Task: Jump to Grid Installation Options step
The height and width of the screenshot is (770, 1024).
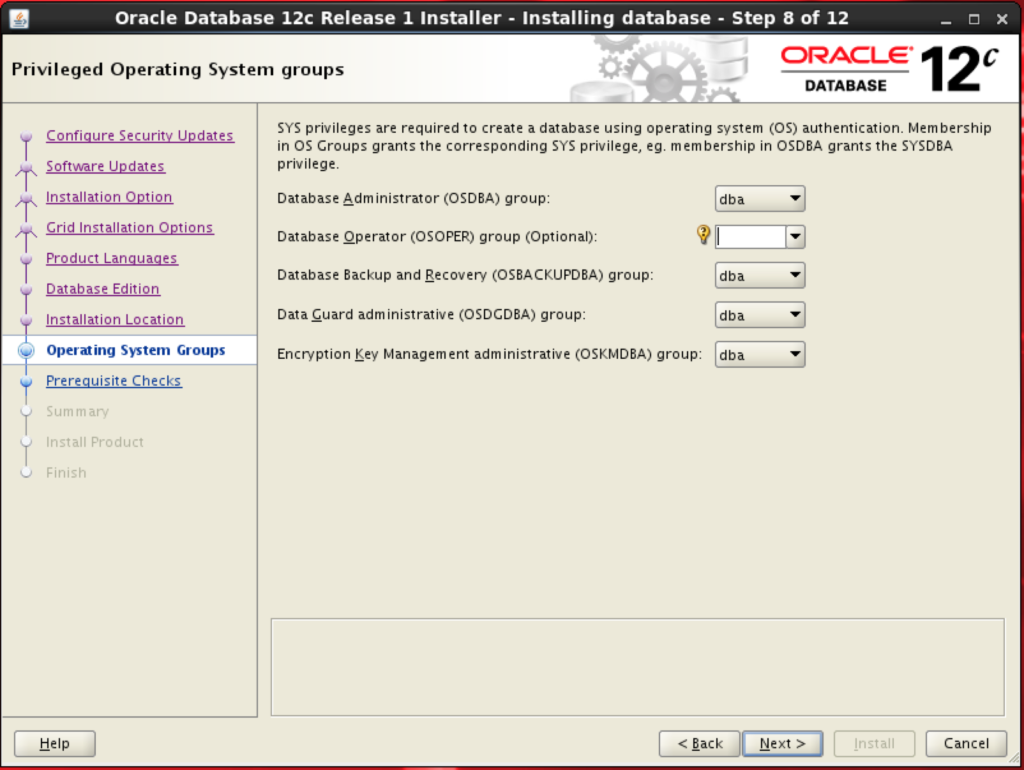Action: [x=129, y=228]
